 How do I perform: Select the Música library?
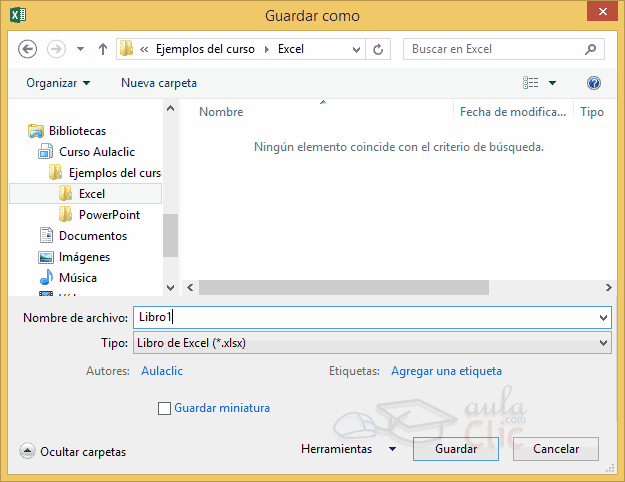pyautogui.click(x=77, y=278)
